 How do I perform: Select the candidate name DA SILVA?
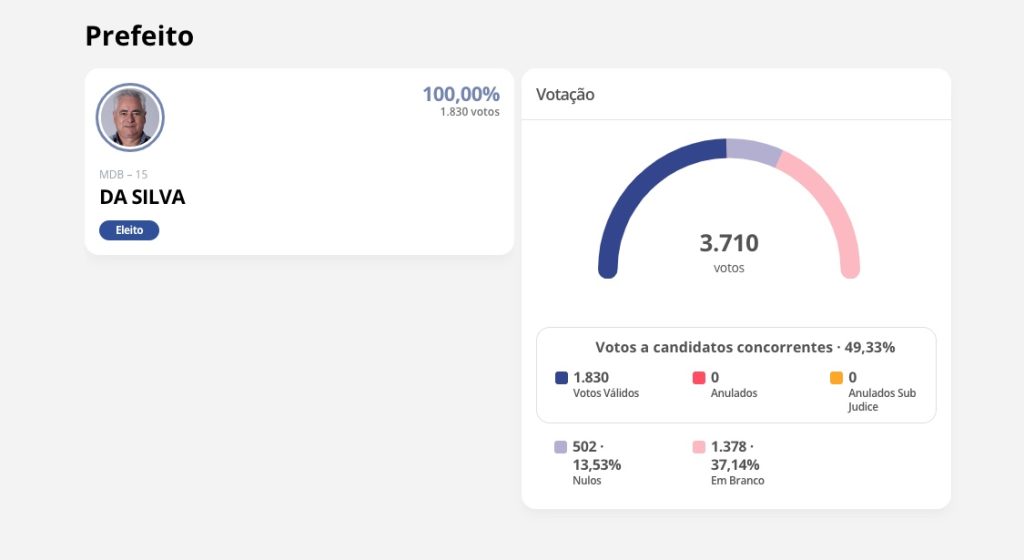coord(143,197)
